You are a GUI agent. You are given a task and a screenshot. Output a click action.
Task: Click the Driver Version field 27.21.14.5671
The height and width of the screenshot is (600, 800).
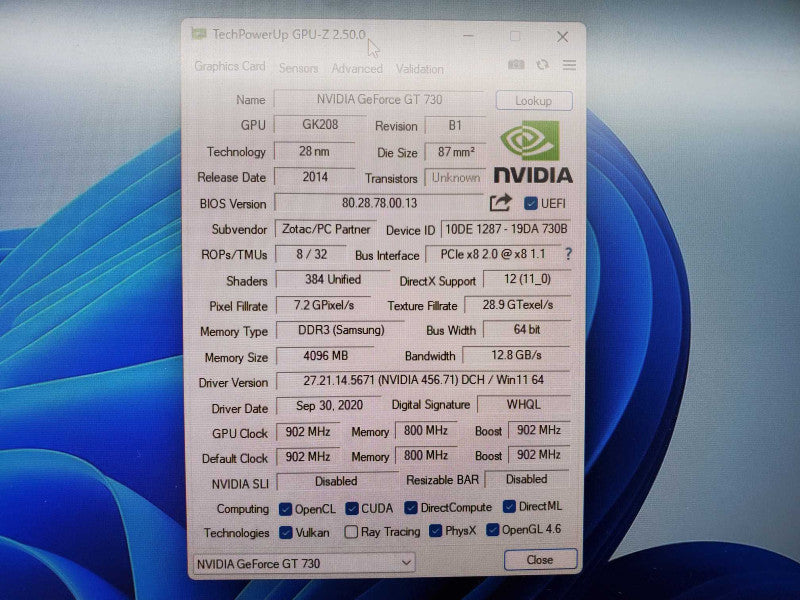coord(423,380)
